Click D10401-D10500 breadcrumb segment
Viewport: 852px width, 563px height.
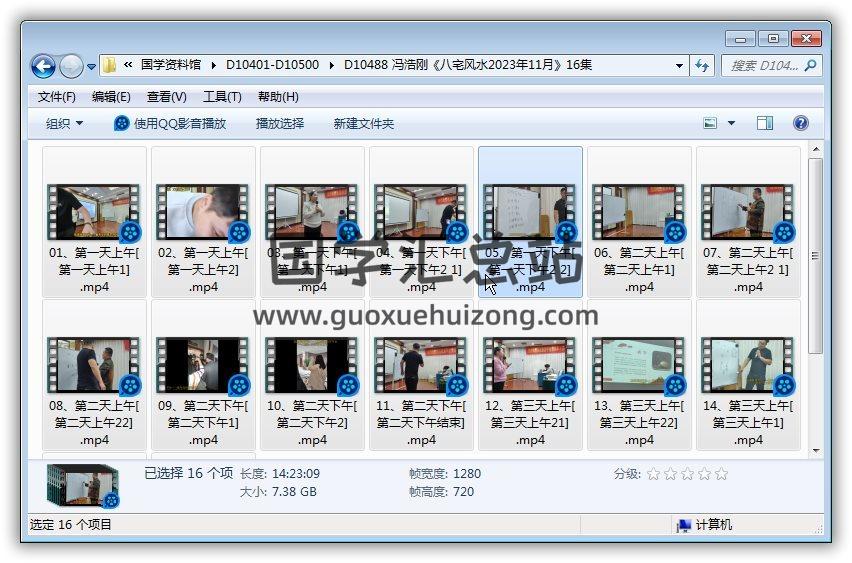click(272, 65)
